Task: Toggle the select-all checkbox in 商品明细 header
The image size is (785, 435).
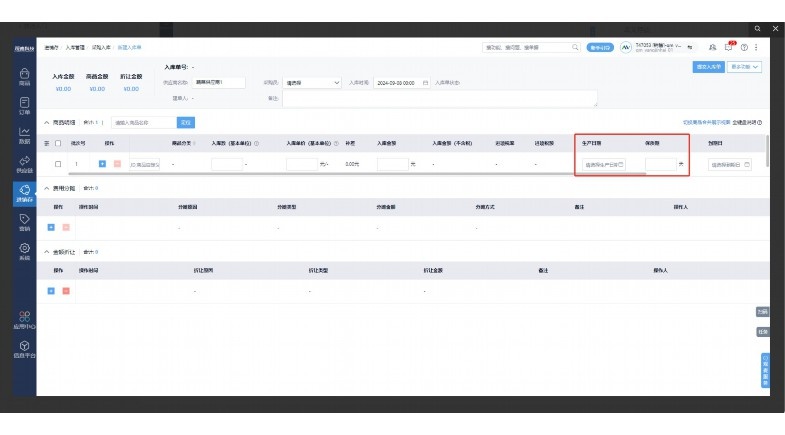Action: [x=58, y=143]
